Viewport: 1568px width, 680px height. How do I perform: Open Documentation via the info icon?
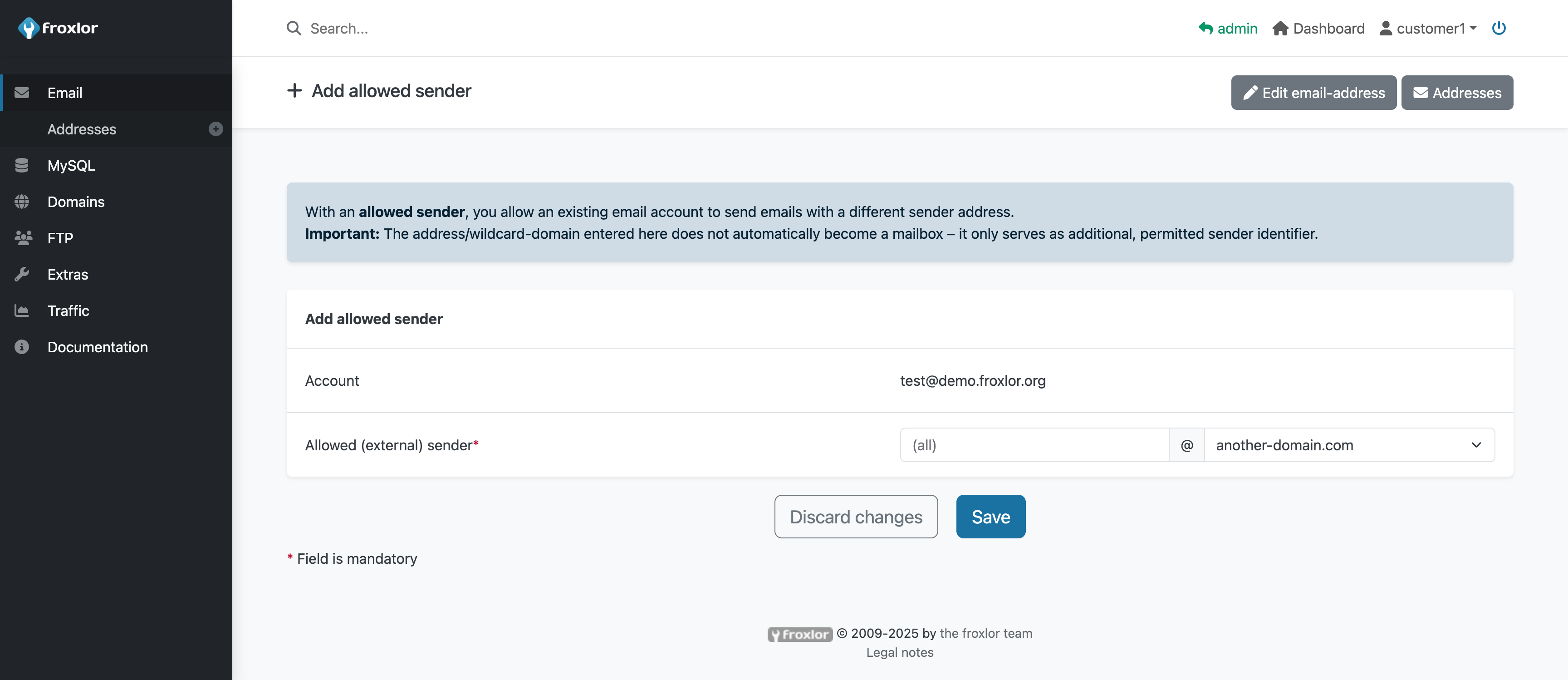coord(23,347)
